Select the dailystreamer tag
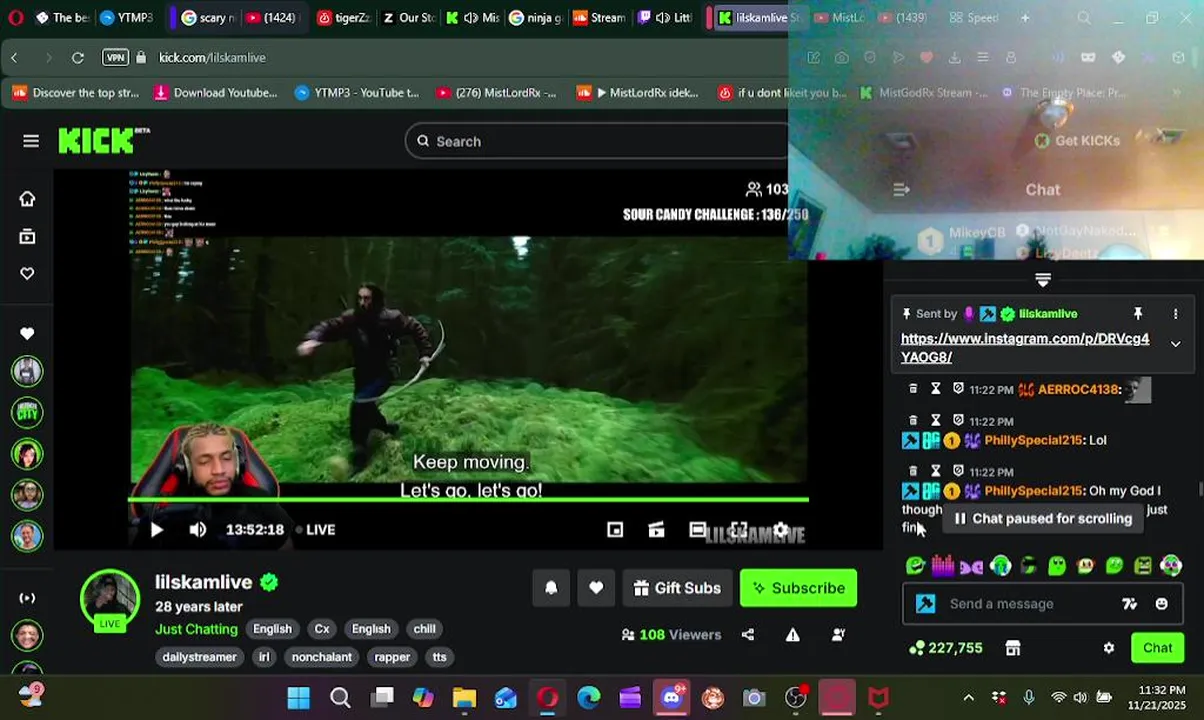1204x720 pixels. pyautogui.click(x=199, y=657)
